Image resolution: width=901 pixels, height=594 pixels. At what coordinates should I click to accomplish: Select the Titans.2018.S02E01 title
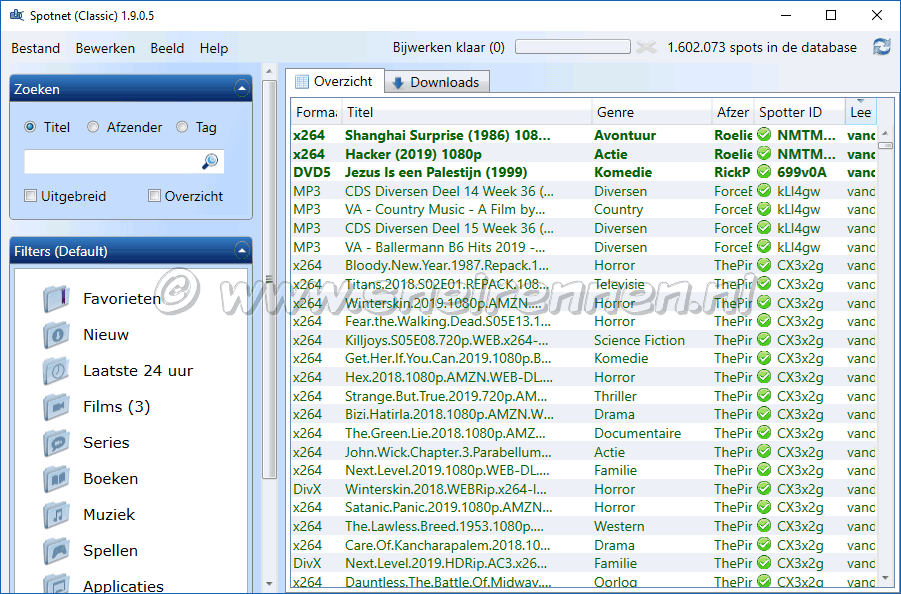click(447, 284)
